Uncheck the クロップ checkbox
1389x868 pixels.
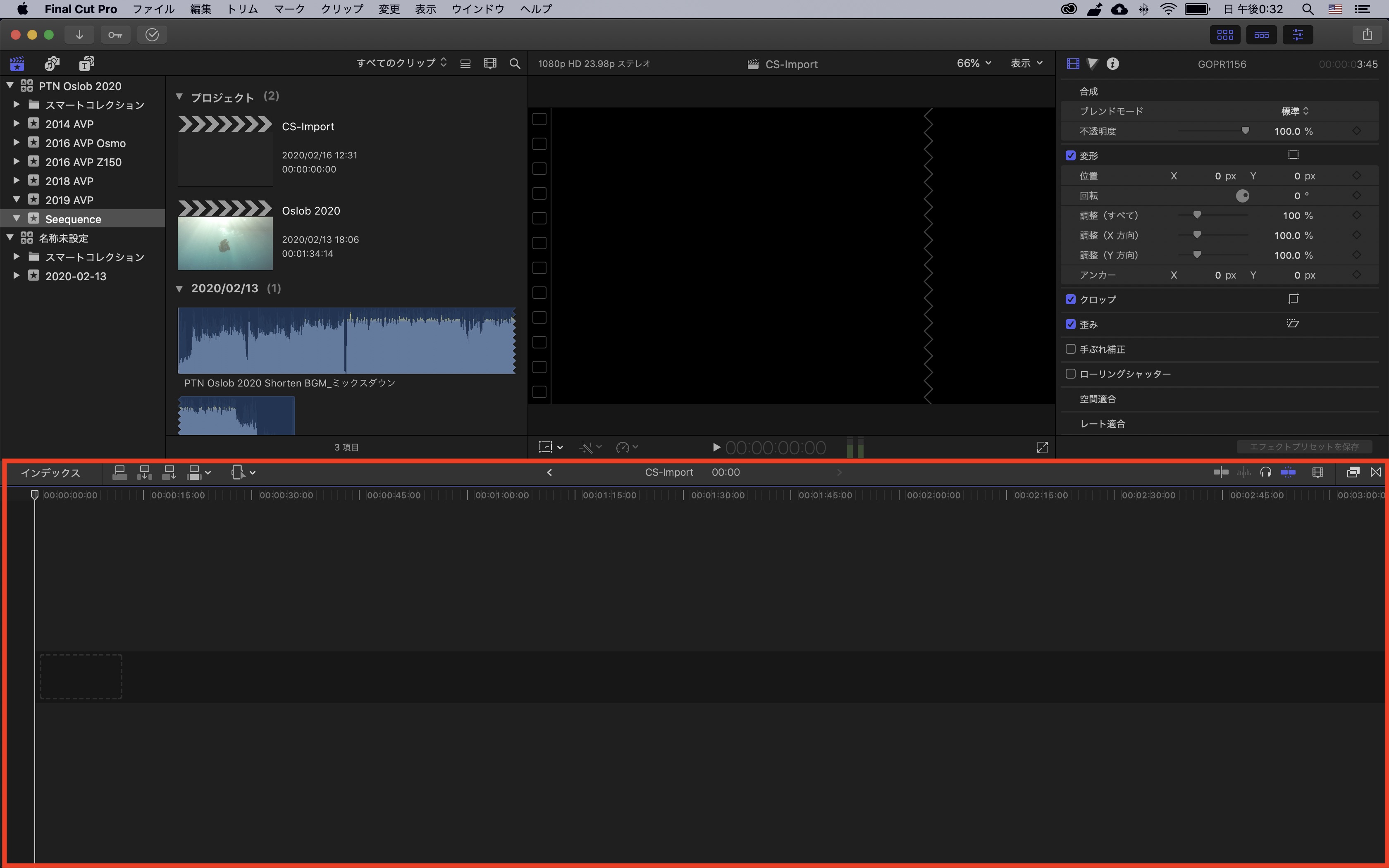point(1070,299)
